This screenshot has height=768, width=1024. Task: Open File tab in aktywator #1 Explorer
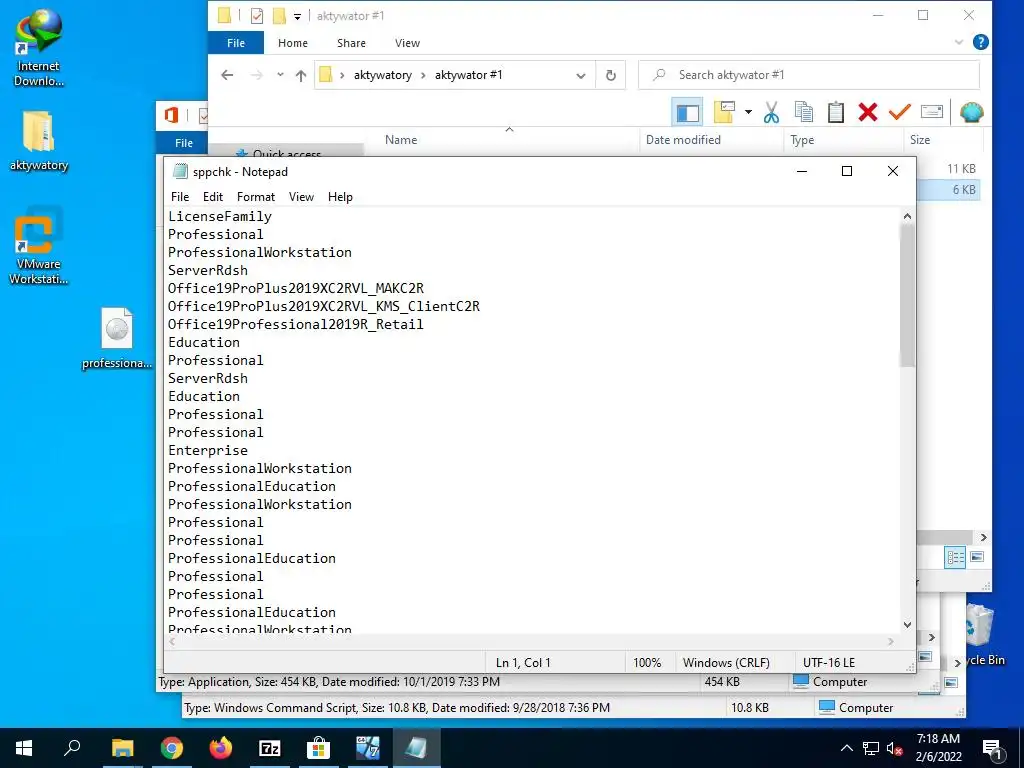click(236, 43)
